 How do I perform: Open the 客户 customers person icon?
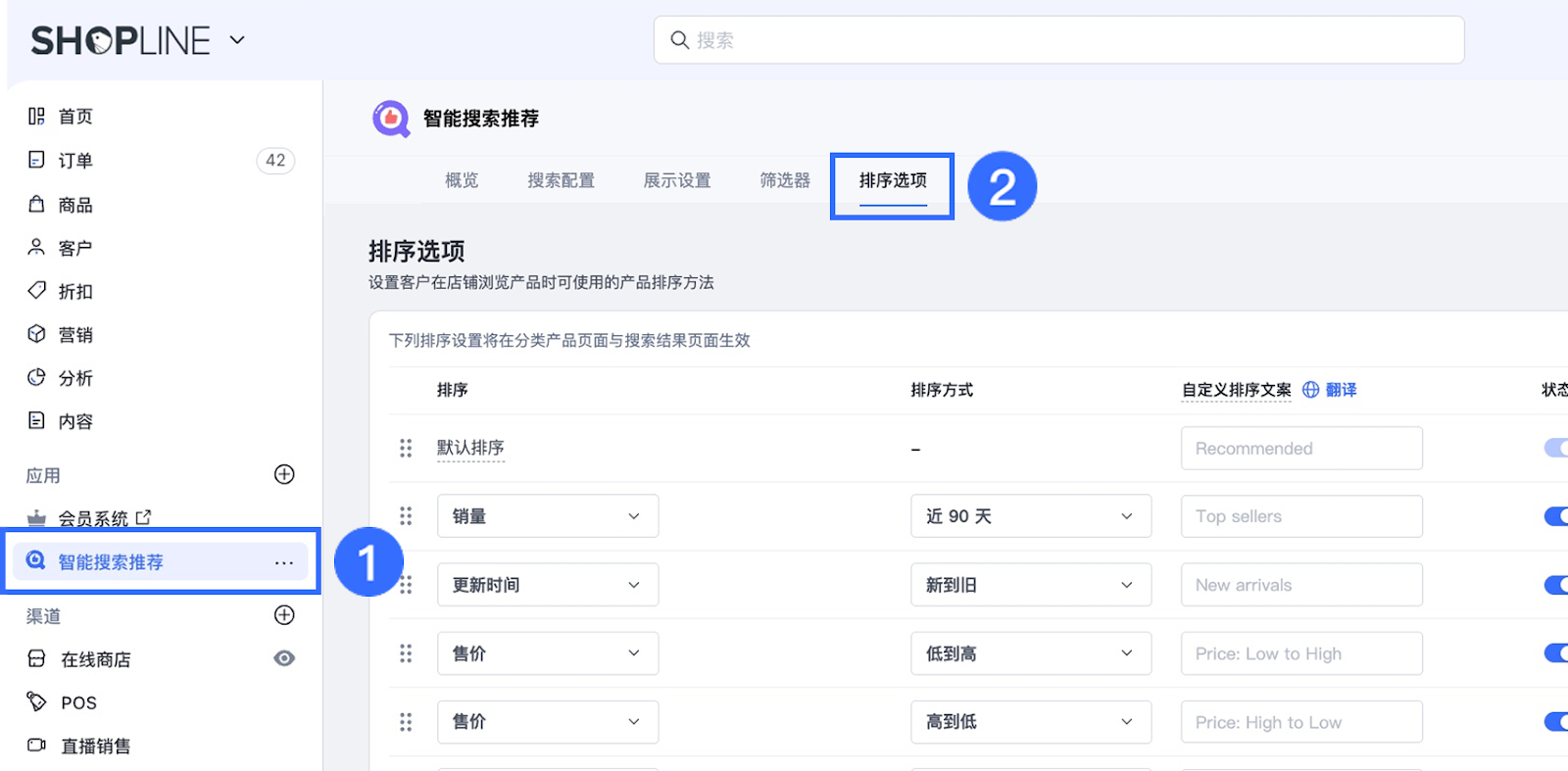tap(36, 247)
